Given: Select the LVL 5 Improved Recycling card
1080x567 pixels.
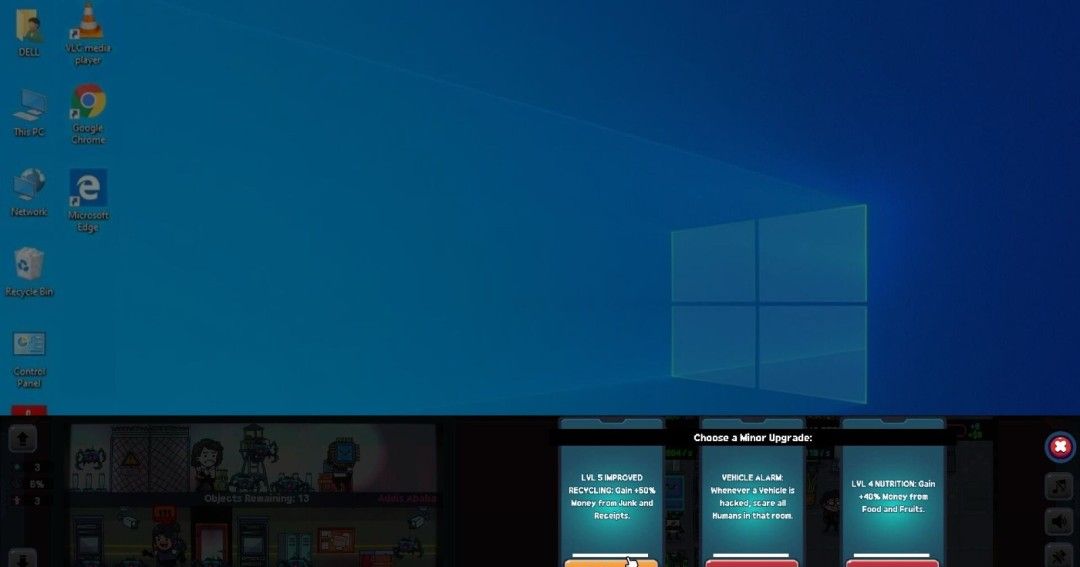Looking at the screenshot, I should (610, 495).
